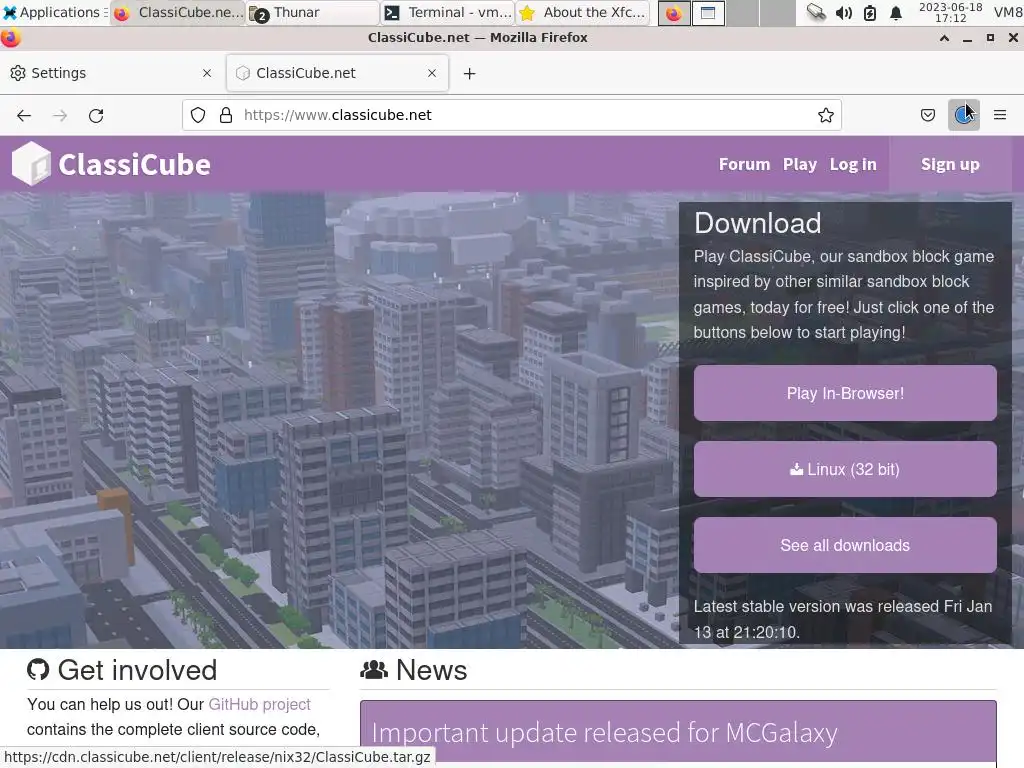Open Firefox window menu icon in title bar
This screenshot has width=1024, height=768.
pos(10,38)
